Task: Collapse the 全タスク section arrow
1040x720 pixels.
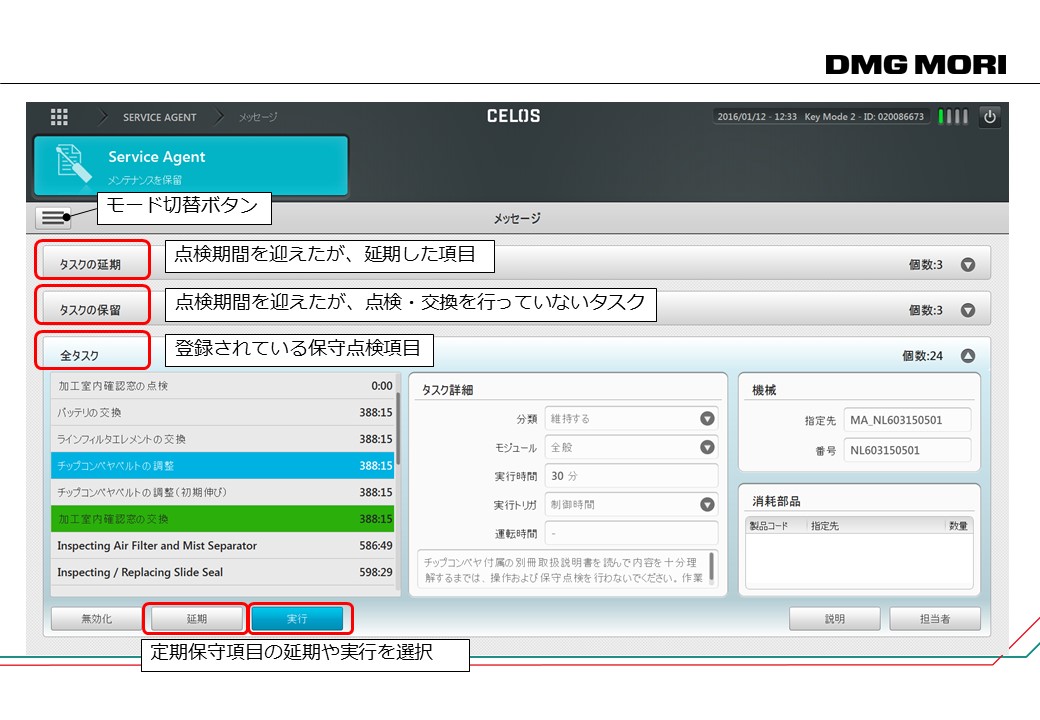Action: [968, 356]
